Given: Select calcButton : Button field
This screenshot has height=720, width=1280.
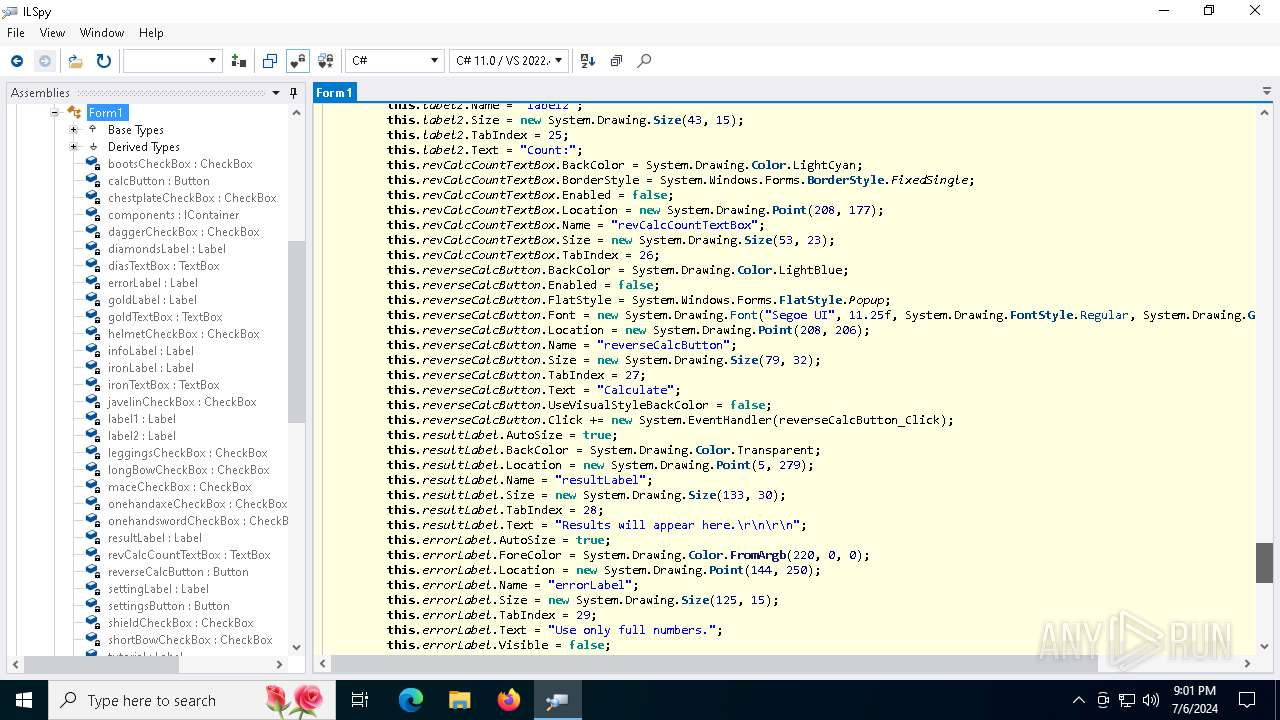Looking at the screenshot, I should coord(159,181).
